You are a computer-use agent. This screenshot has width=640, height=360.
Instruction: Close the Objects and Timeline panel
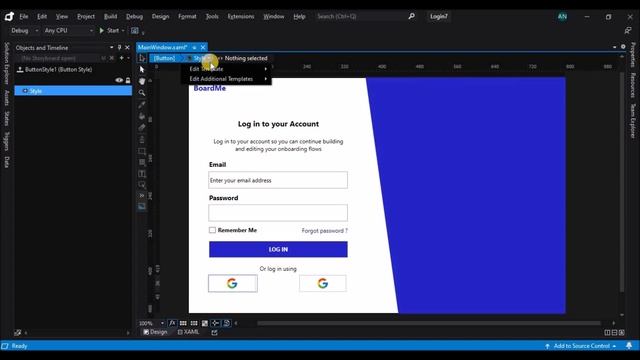127,47
